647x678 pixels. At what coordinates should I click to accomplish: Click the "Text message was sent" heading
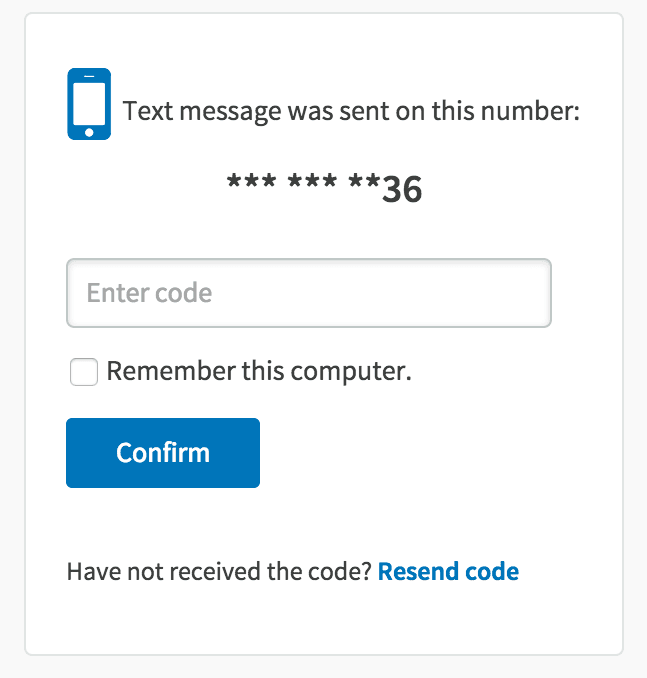(x=351, y=110)
